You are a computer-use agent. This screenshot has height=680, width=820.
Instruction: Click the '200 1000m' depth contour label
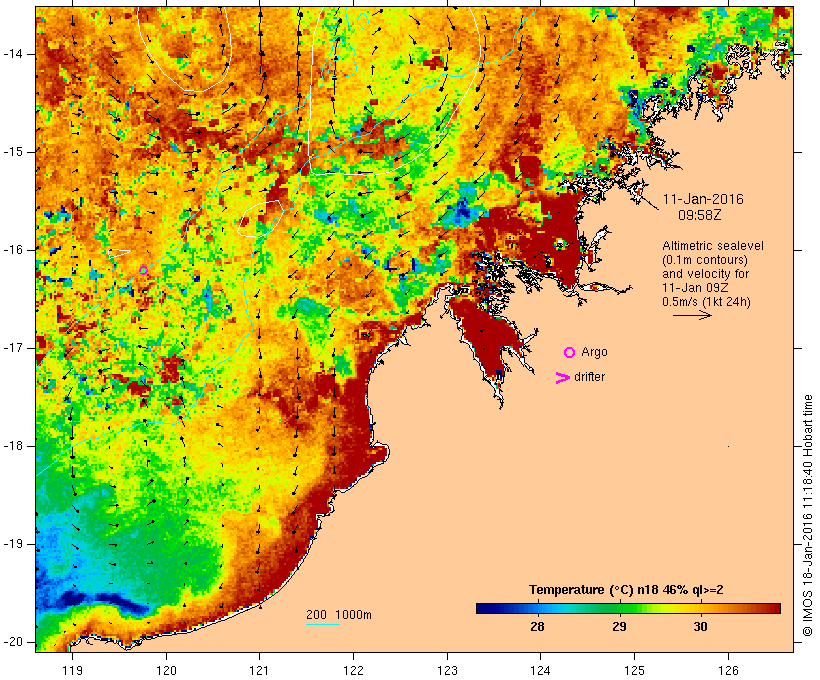[x=339, y=615]
